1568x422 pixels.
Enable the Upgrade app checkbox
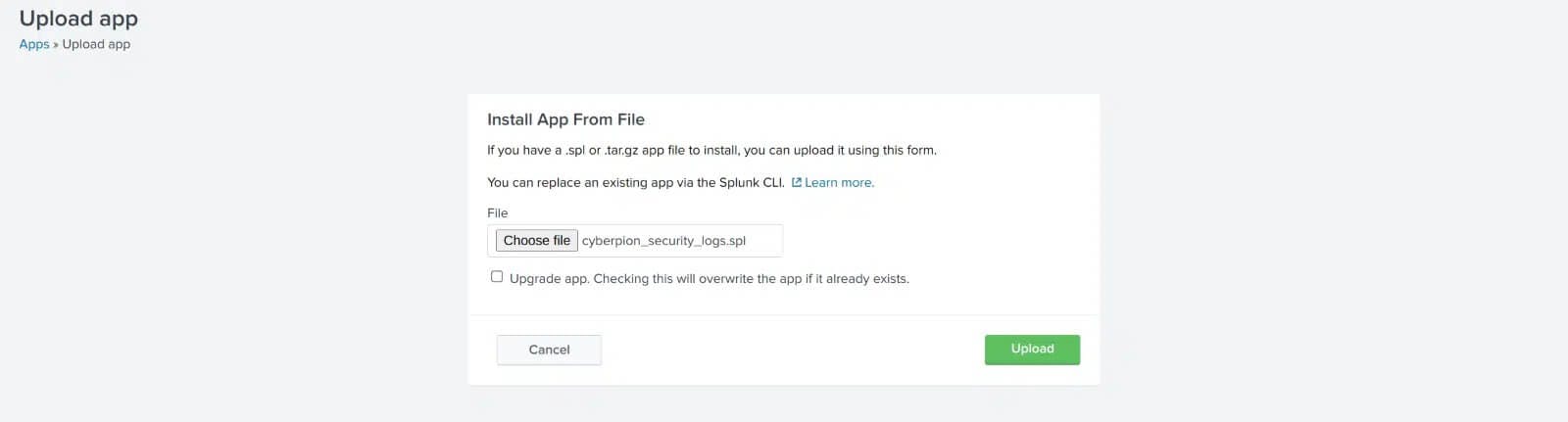[497, 277]
